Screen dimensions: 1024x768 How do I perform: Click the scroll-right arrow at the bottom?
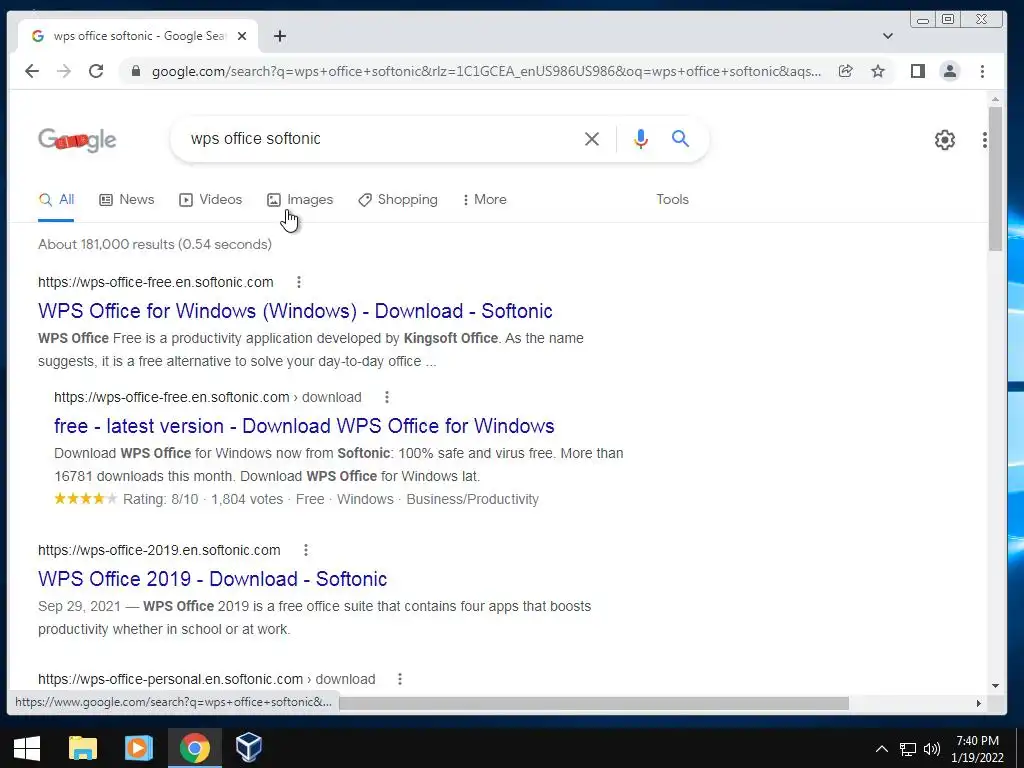coord(978,703)
